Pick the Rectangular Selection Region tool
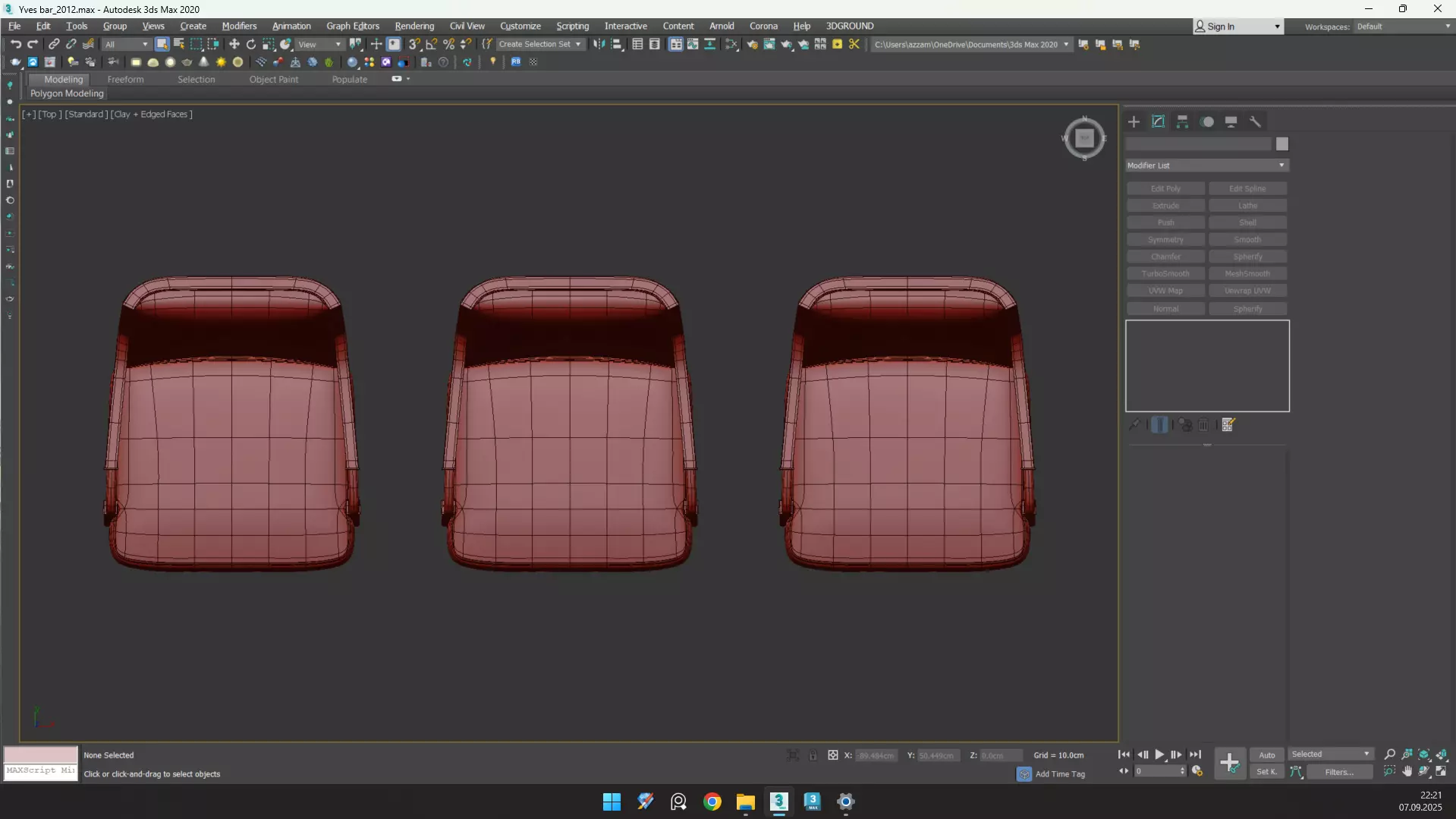This screenshot has height=819, width=1456. point(197,44)
